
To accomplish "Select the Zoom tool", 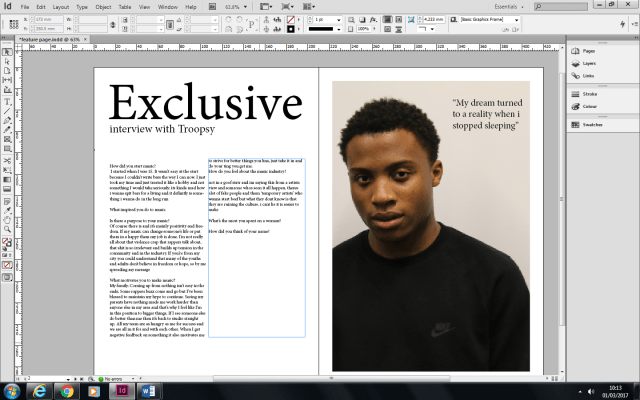I will 7,229.
